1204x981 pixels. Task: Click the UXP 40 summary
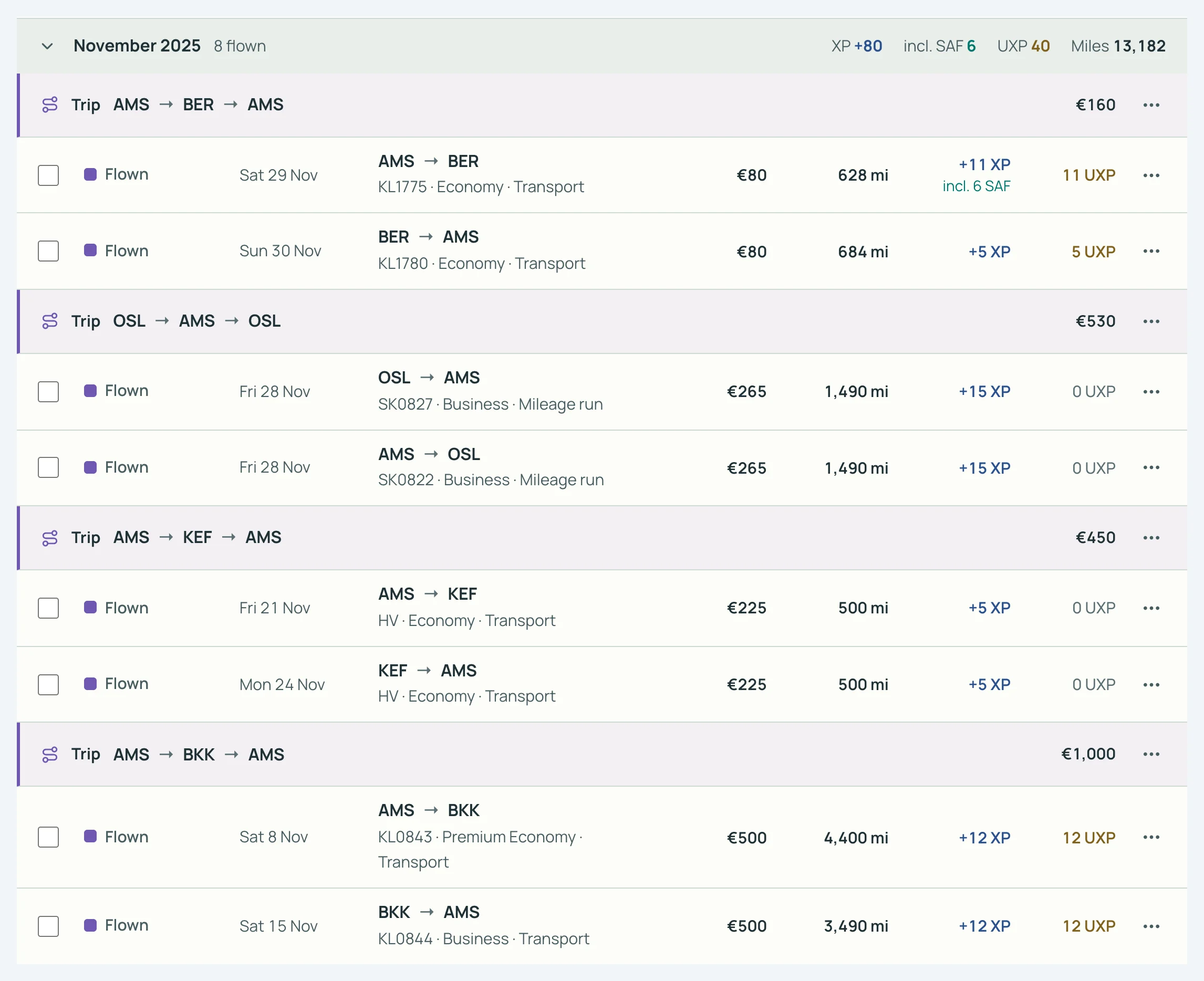pos(1023,46)
